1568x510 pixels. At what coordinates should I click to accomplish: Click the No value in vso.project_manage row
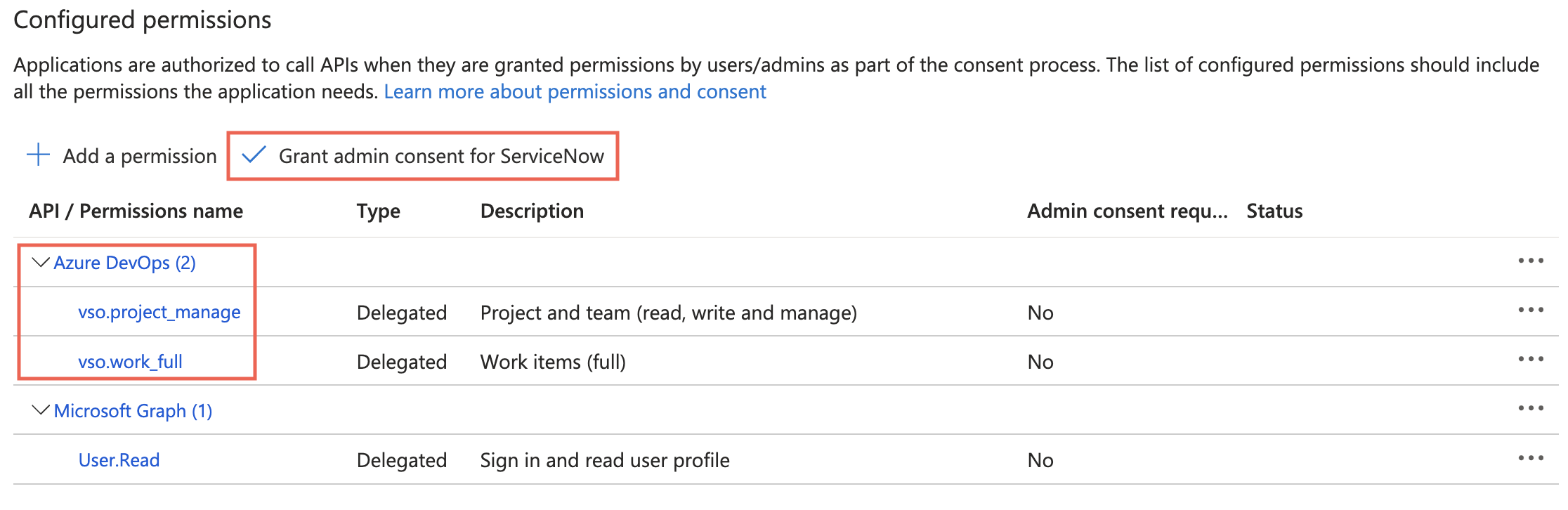click(x=1040, y=313)
